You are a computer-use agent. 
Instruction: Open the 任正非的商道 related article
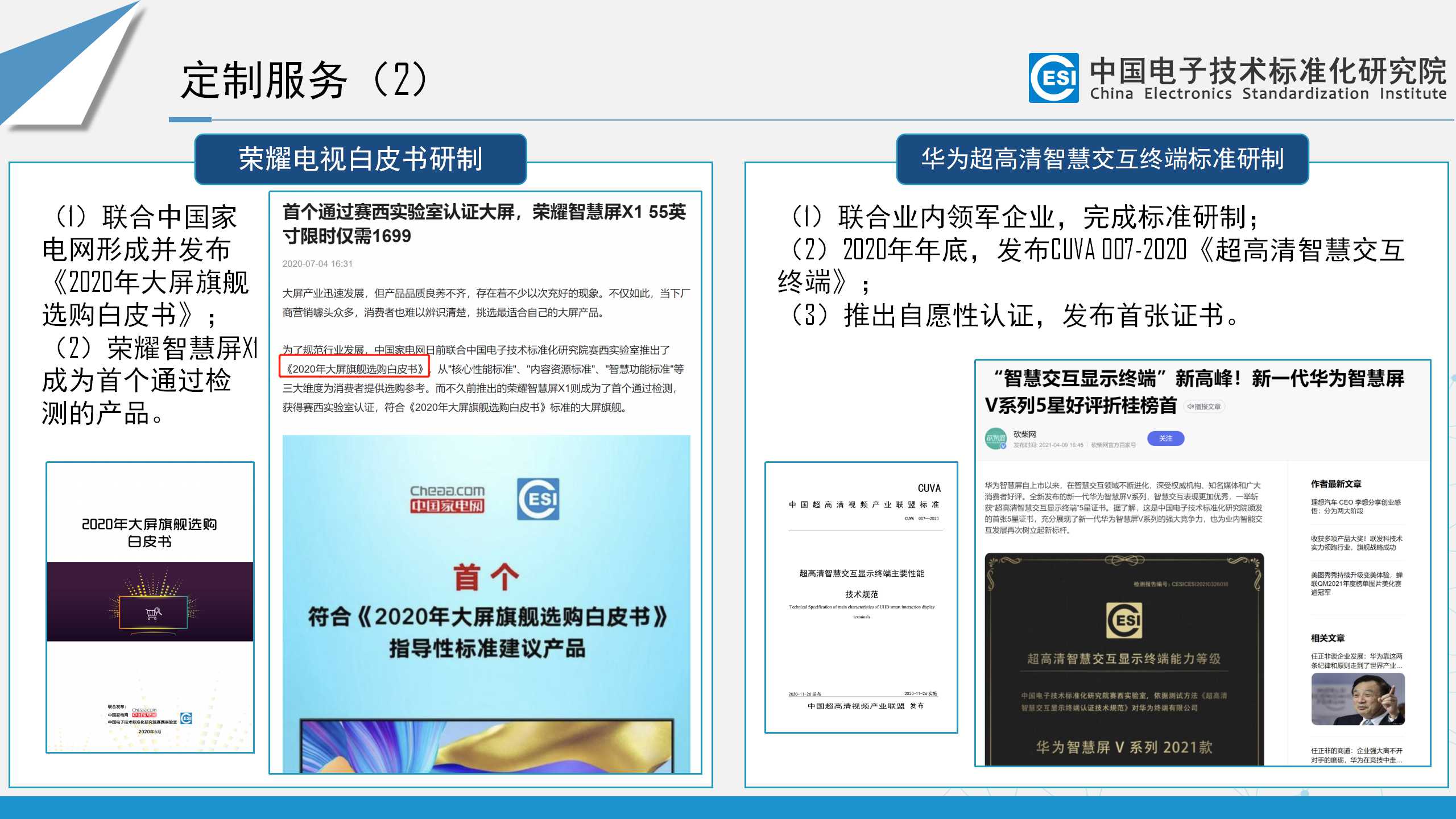[1356, 755]
